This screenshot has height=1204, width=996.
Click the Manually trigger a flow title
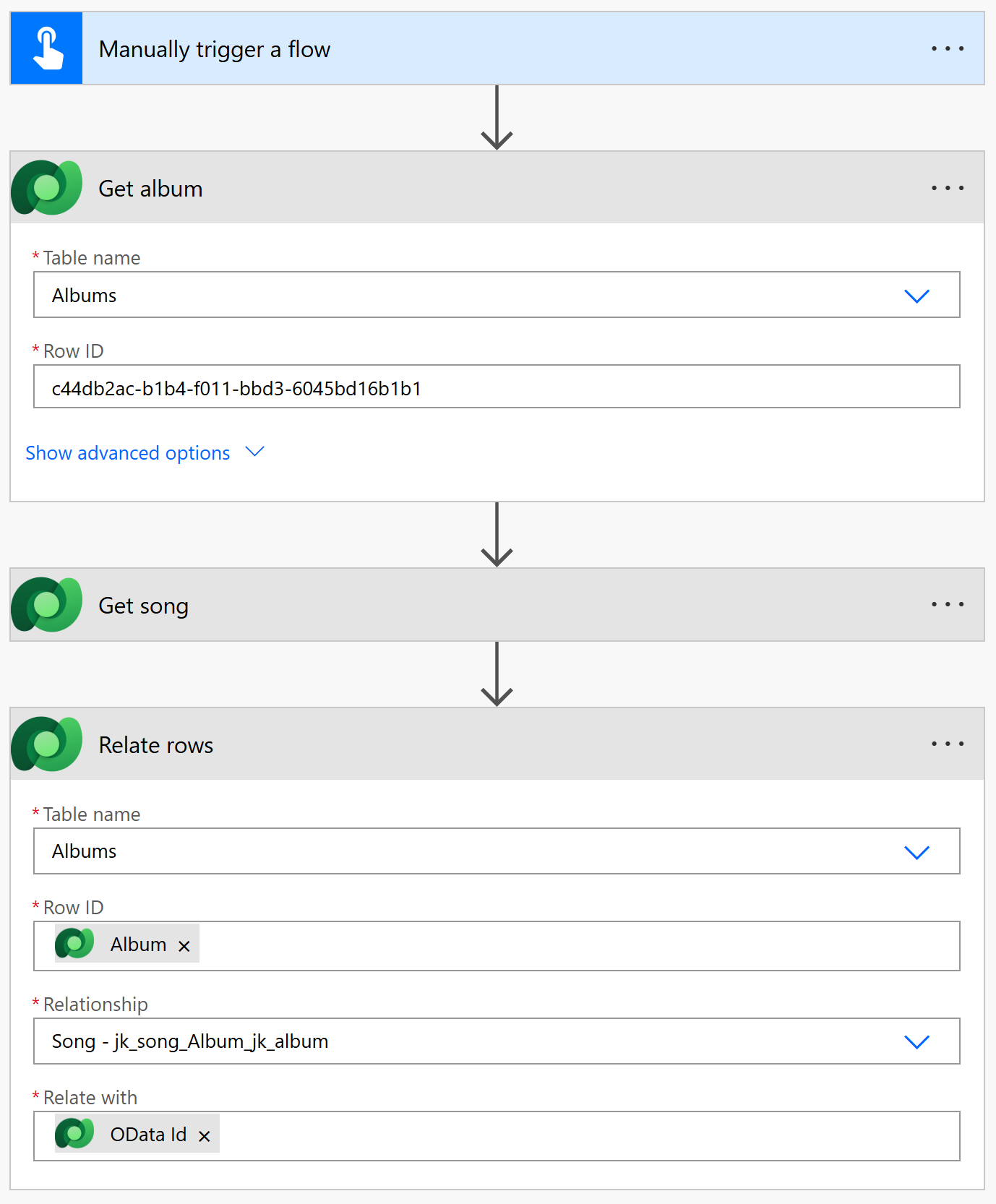(x=214, y=49)
